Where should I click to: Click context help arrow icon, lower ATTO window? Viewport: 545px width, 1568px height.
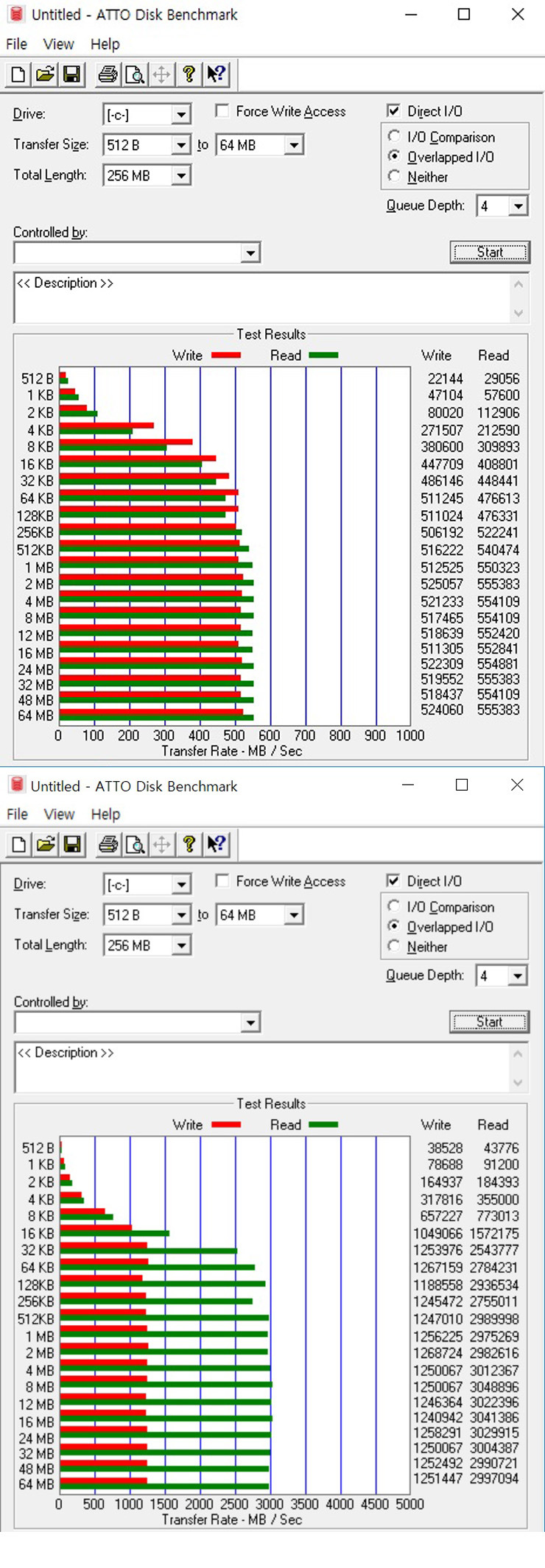coord(217,844)
